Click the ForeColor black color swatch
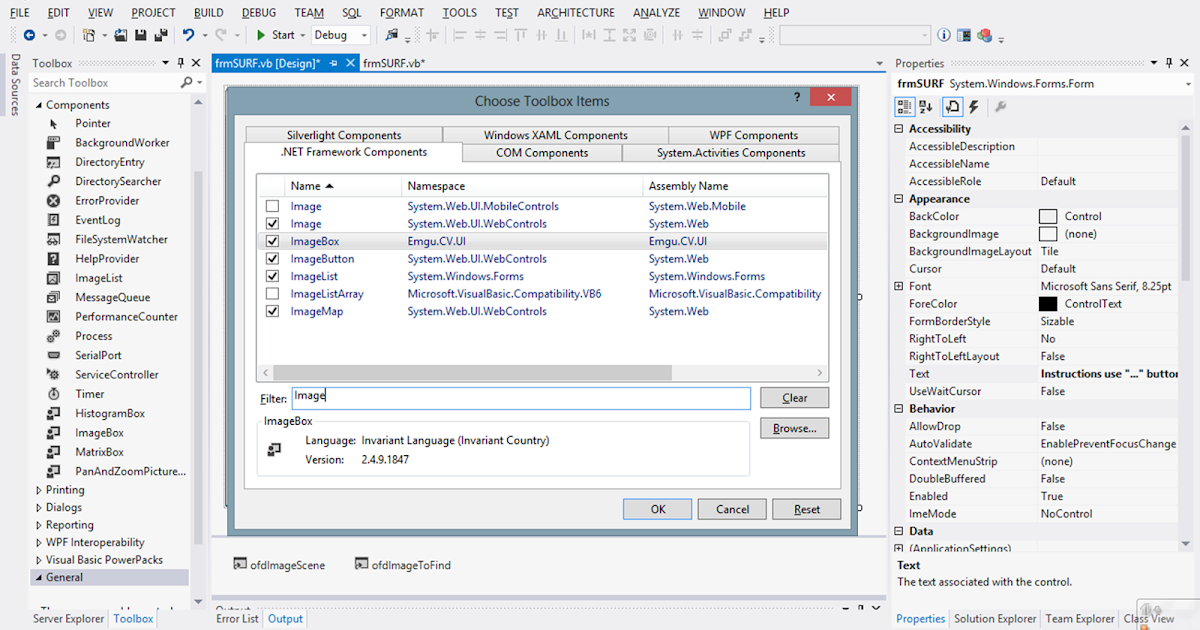 1048,304
